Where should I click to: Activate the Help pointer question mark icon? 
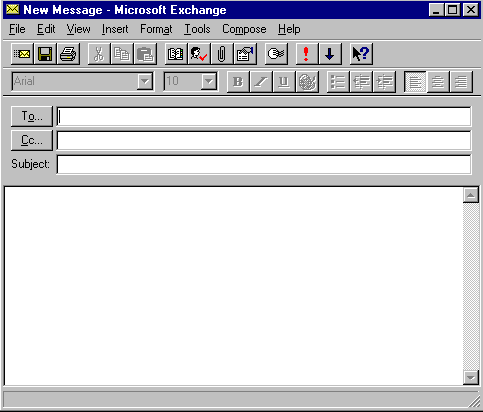(361, 54)
